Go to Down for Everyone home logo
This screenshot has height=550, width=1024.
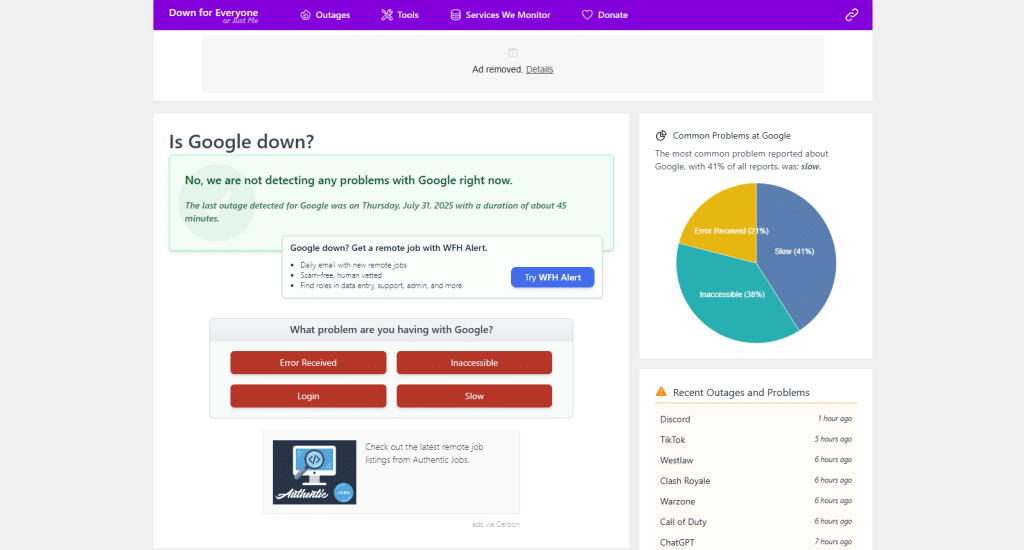214,15
